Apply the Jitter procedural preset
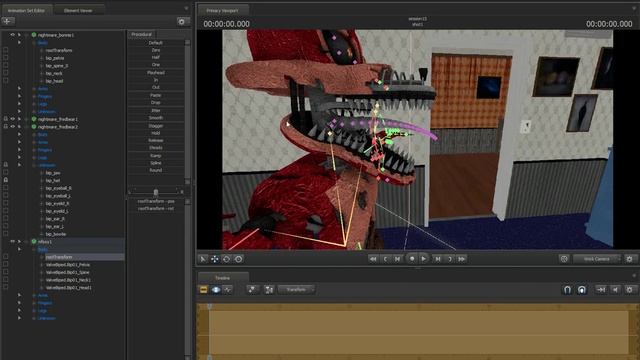Screen dimensions: 640x360 pyautogui.click(x=156, y=111)
